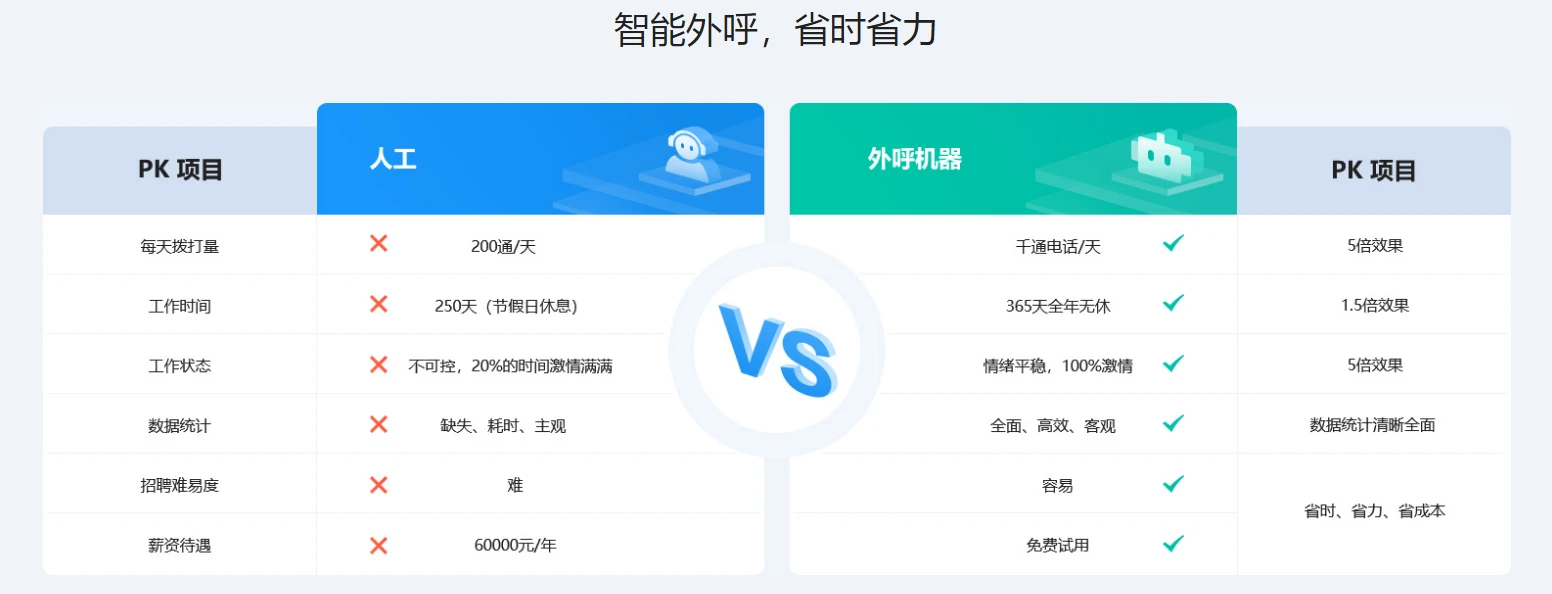Click the 免费试用 text

click(1057, 546)
